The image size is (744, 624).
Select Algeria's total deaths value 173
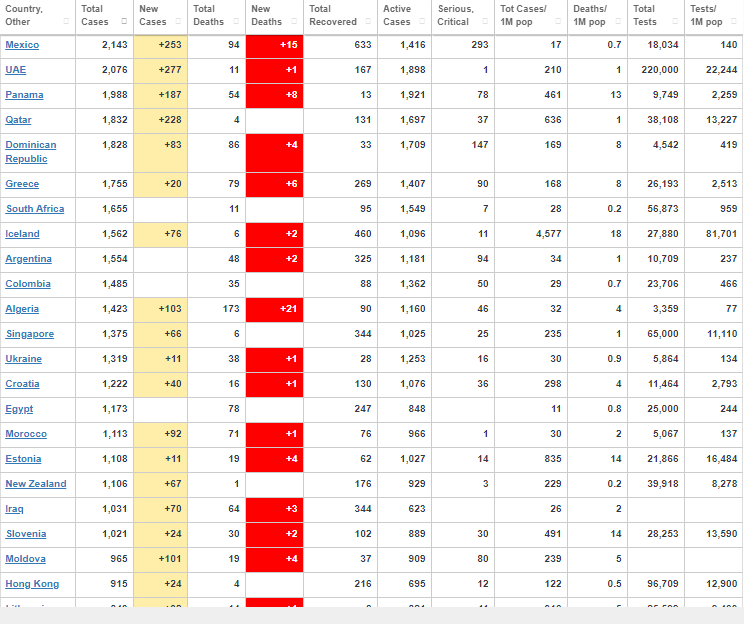pyautogui.click(x=231, y=309)
